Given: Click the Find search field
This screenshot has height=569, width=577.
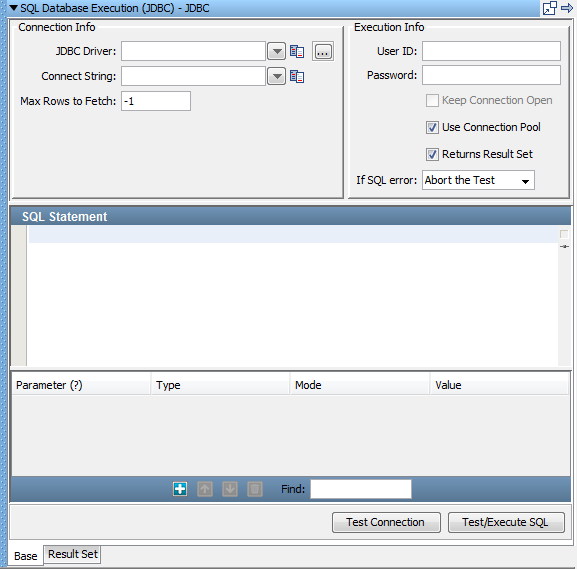Looking at the screenshot, I should (x=361, y=489).
